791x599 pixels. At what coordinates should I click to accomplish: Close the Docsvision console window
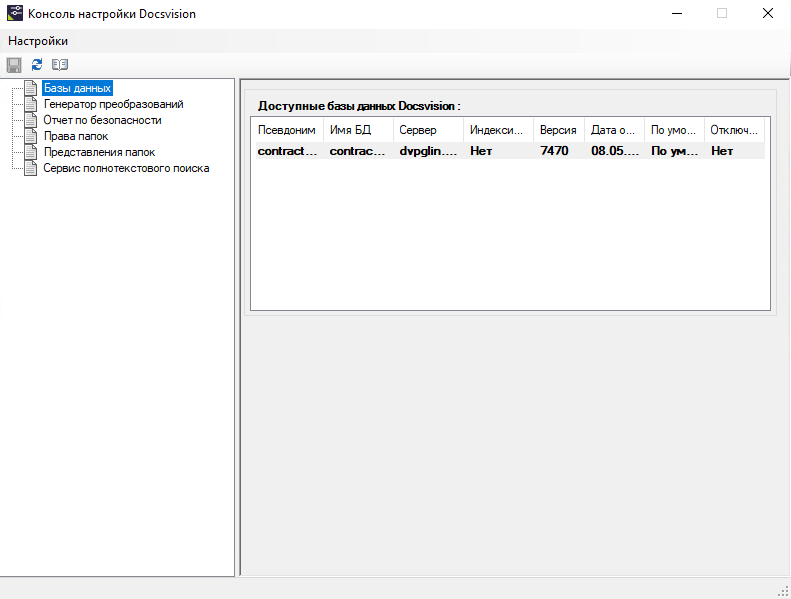click(x=768, y=13)
